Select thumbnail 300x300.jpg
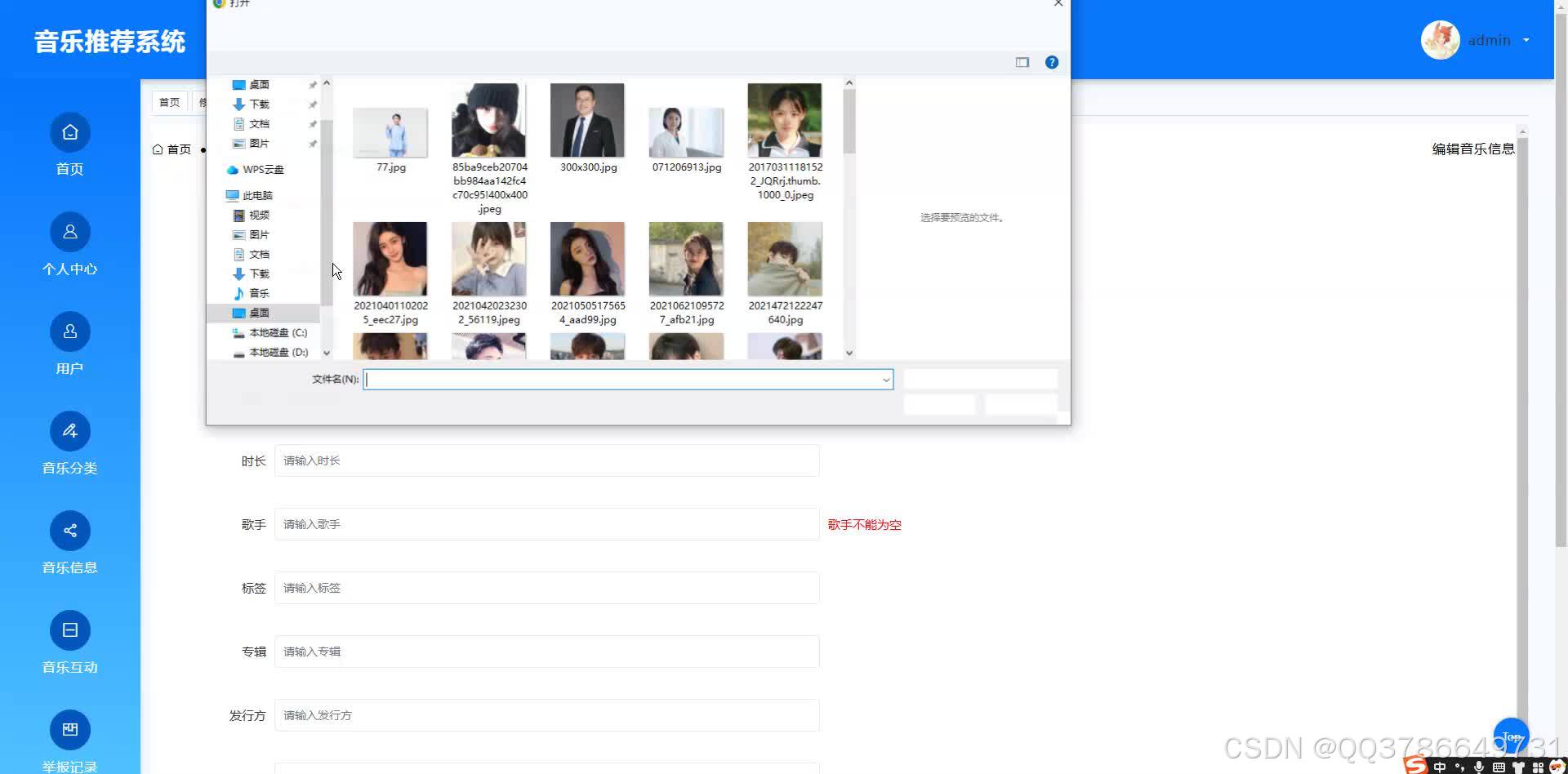The width and height of the screenshot is (1568, 774). (587, 120)
